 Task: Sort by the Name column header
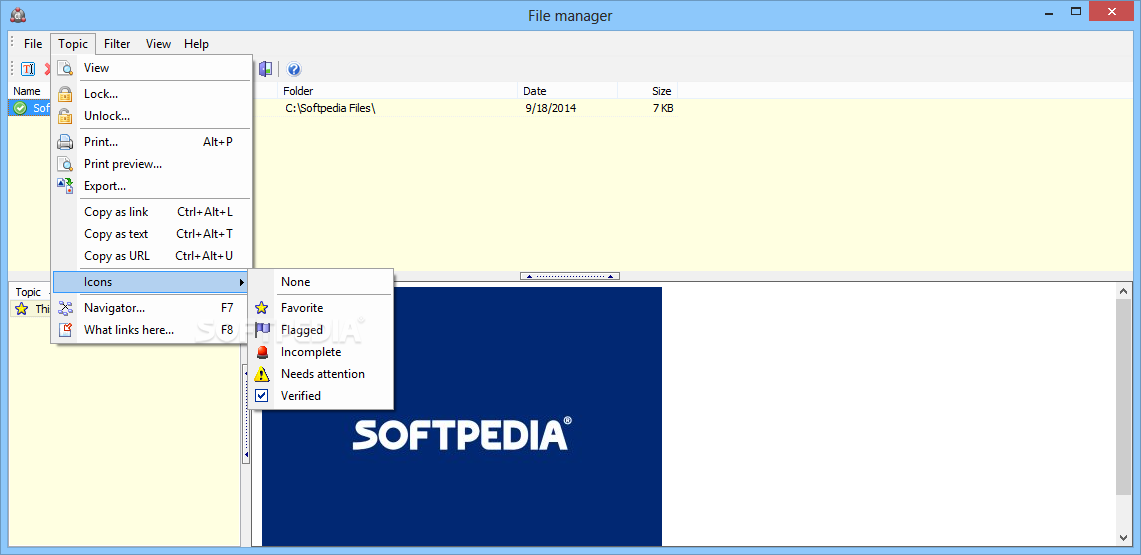click(28, 91)
